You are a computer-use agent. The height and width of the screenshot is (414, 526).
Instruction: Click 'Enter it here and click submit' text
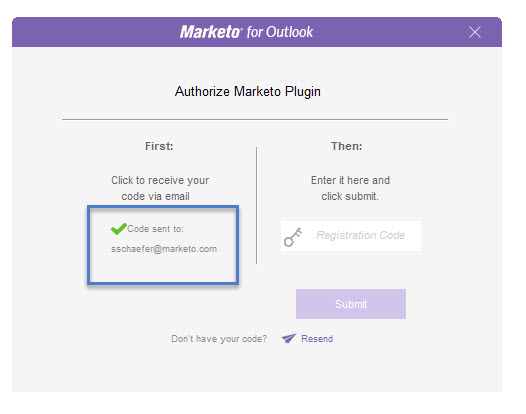350,188
